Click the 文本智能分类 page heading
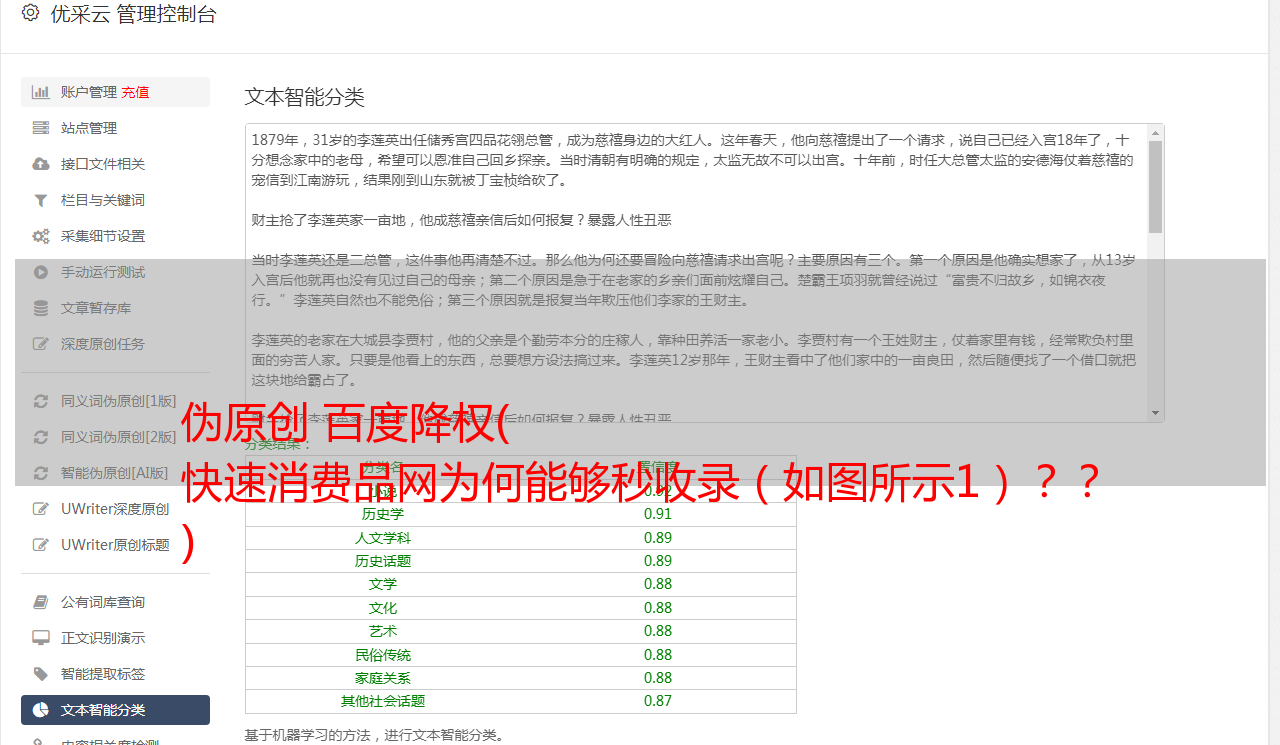 [305, 97]
